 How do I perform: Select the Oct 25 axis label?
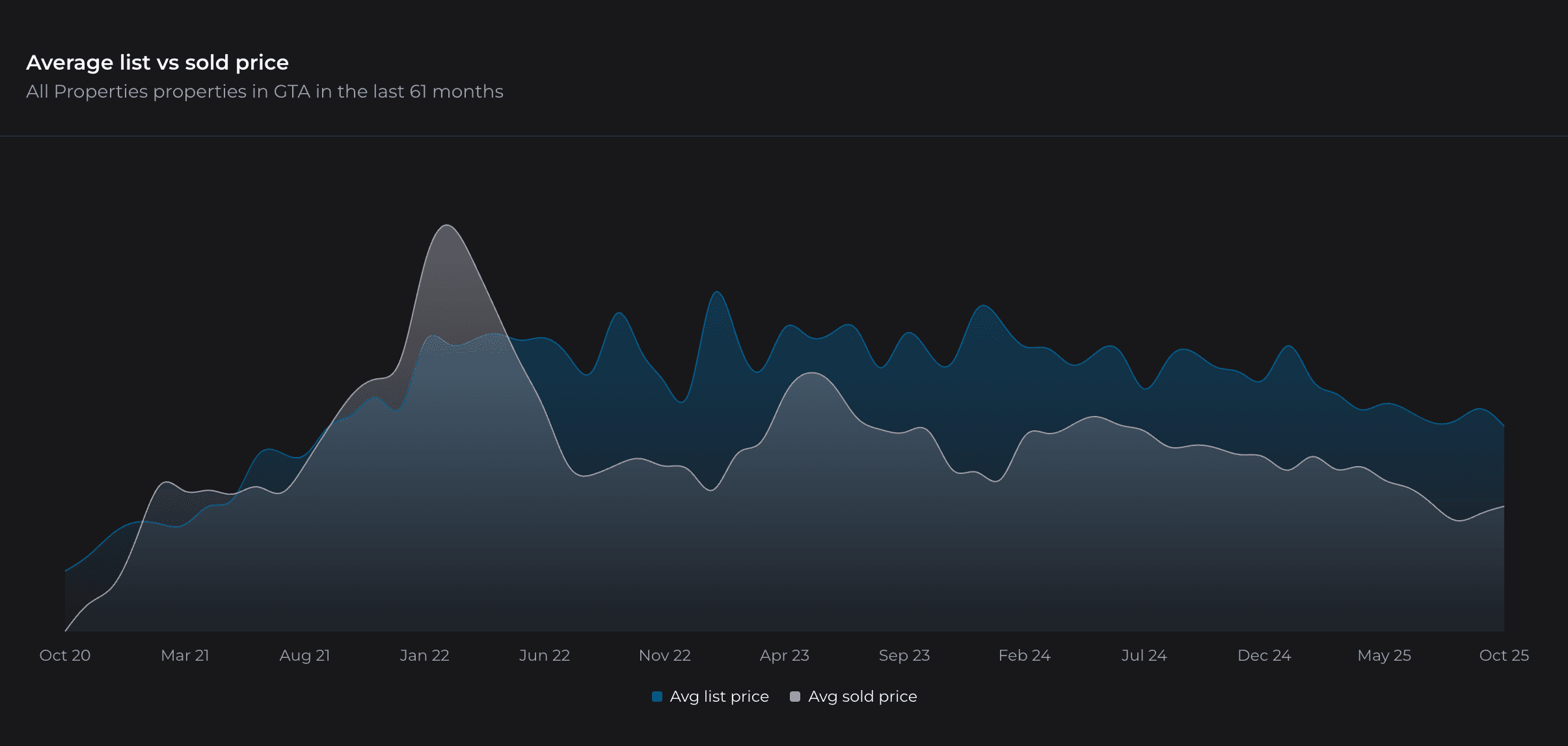(x=1504, y=655)
